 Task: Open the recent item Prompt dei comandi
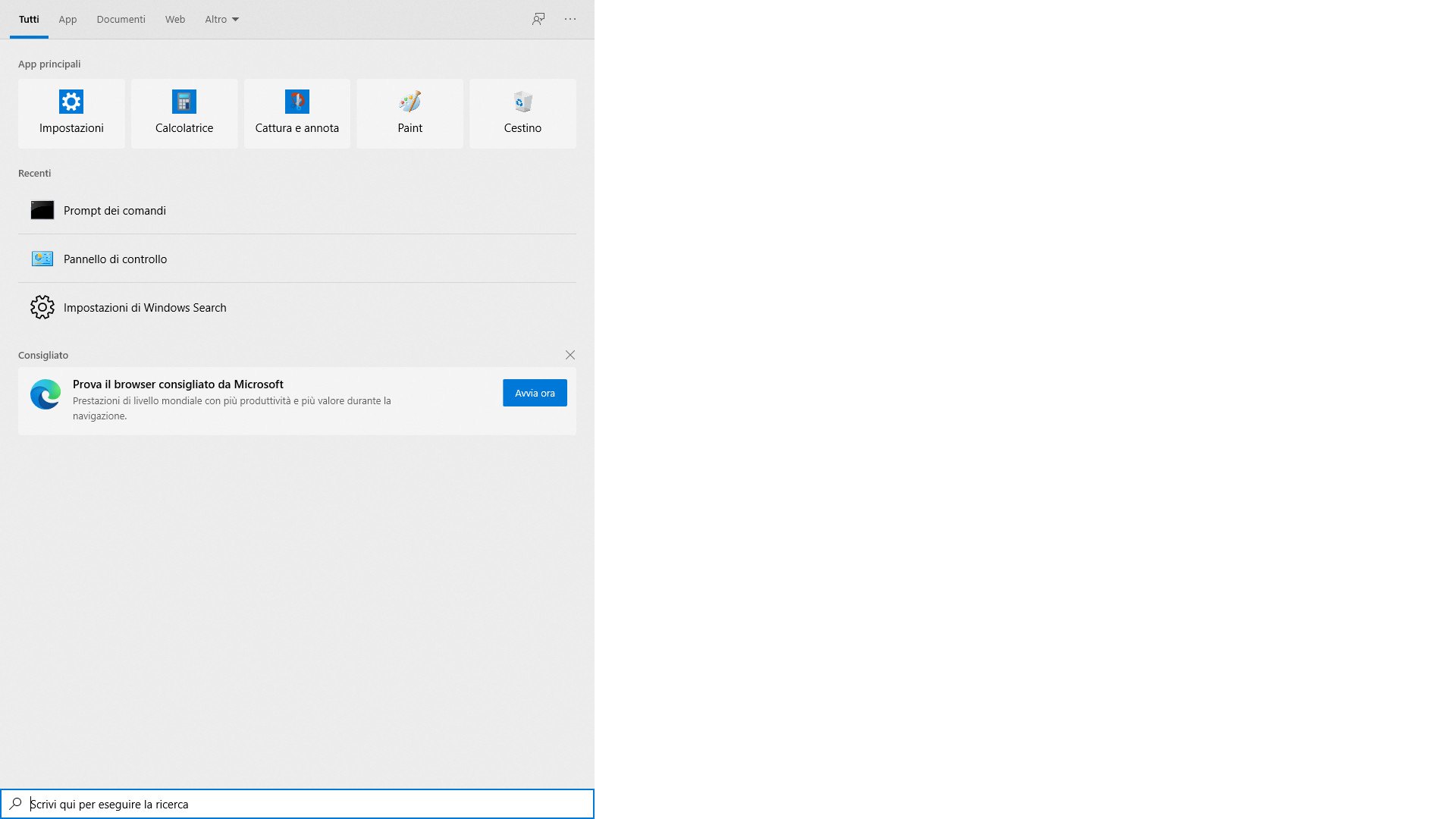tap(297, 210)
